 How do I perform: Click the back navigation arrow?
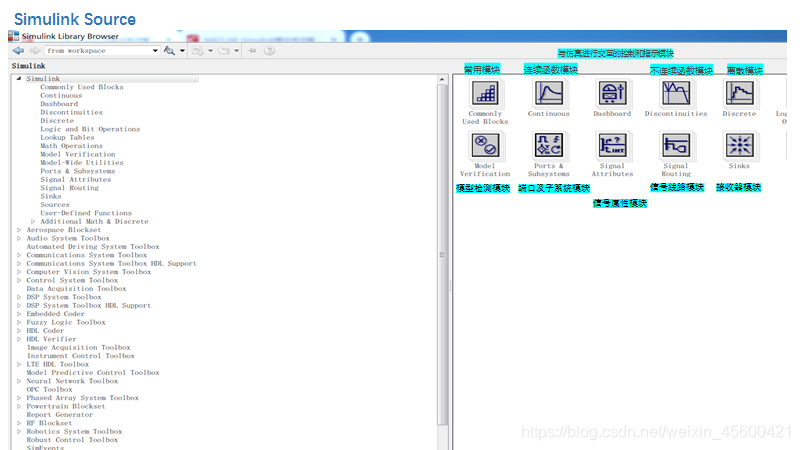[18, 51]
